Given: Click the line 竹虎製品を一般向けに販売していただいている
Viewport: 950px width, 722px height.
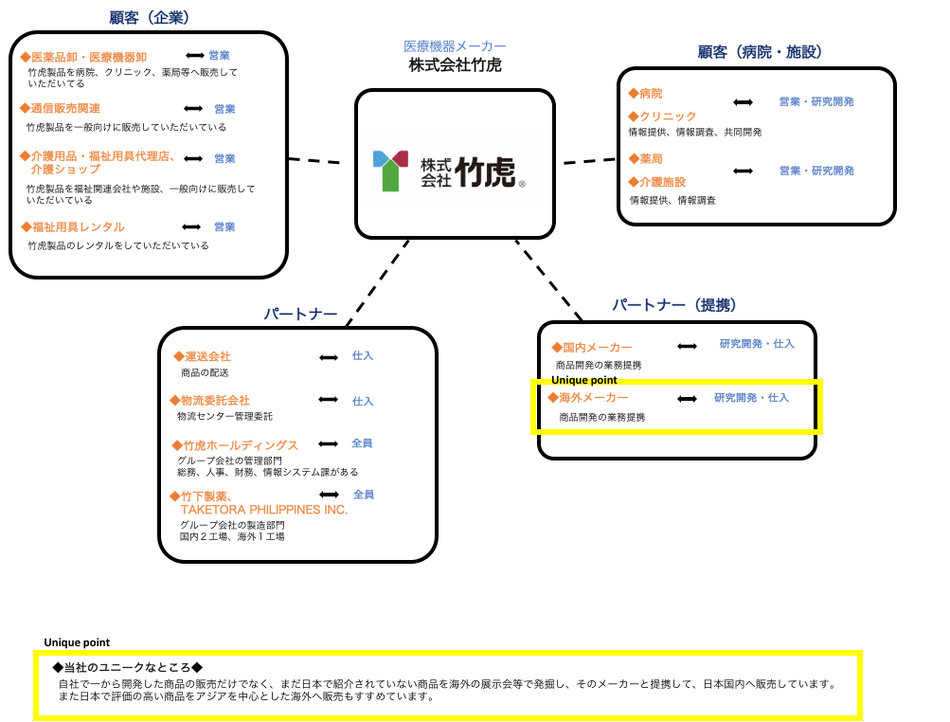Looking at the screenshot, I should pos(126,127).
